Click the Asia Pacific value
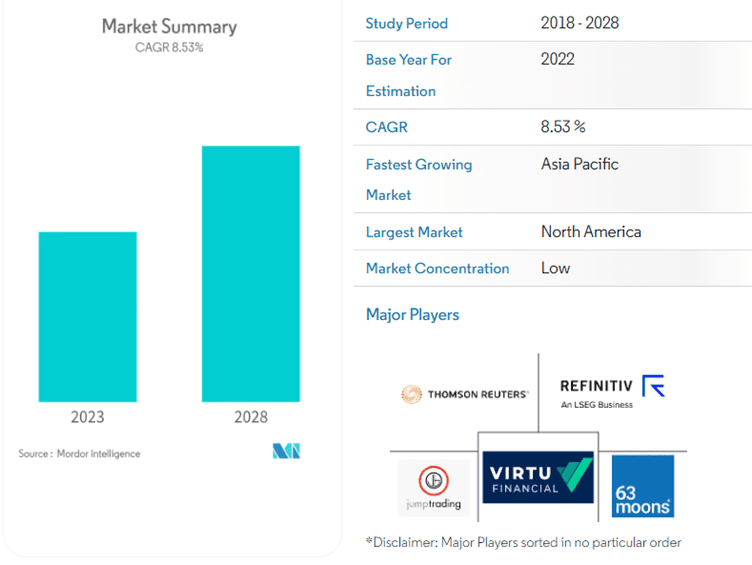 tap(579, 164)
